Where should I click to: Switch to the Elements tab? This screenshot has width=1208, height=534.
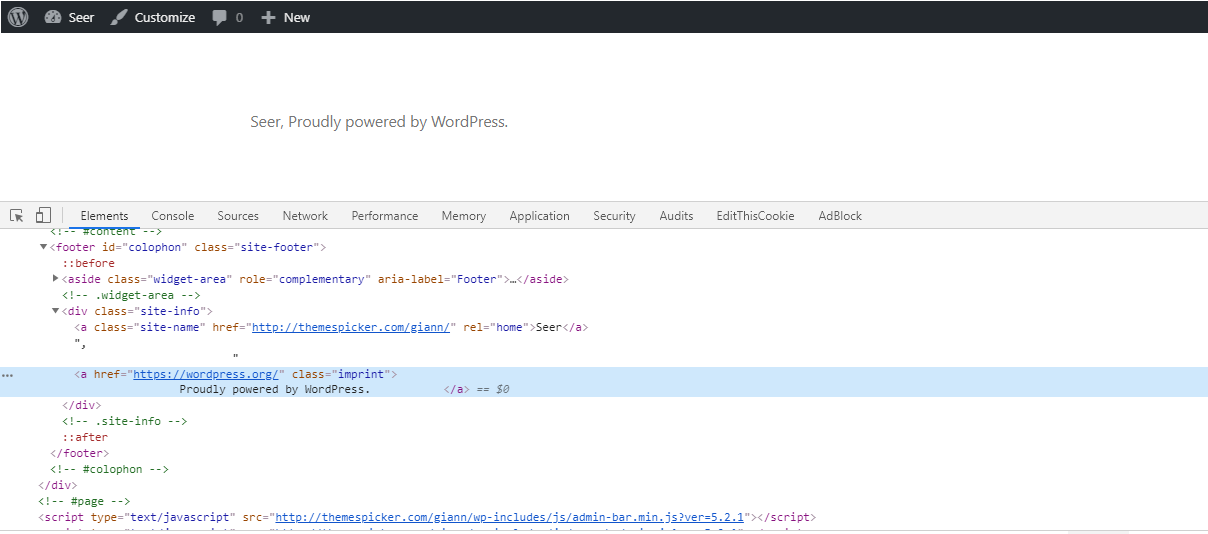pos(104,215)
